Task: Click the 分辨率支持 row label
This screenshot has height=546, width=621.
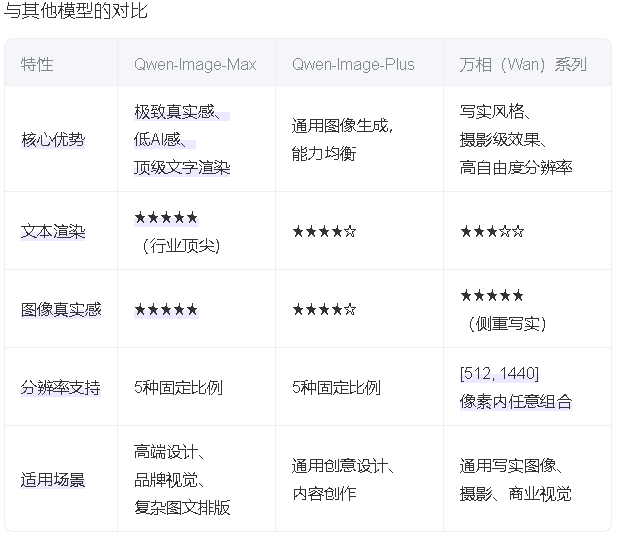Action: coord(61,387)
